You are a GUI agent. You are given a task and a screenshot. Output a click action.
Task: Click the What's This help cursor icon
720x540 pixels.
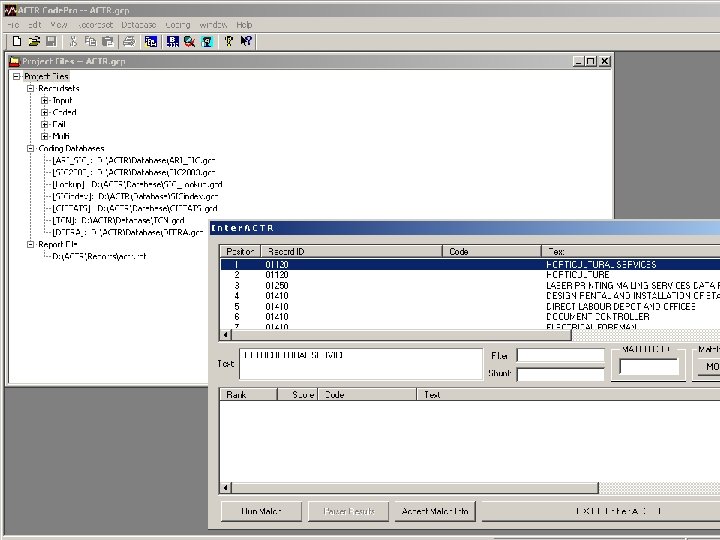click(x=246, y=41)
